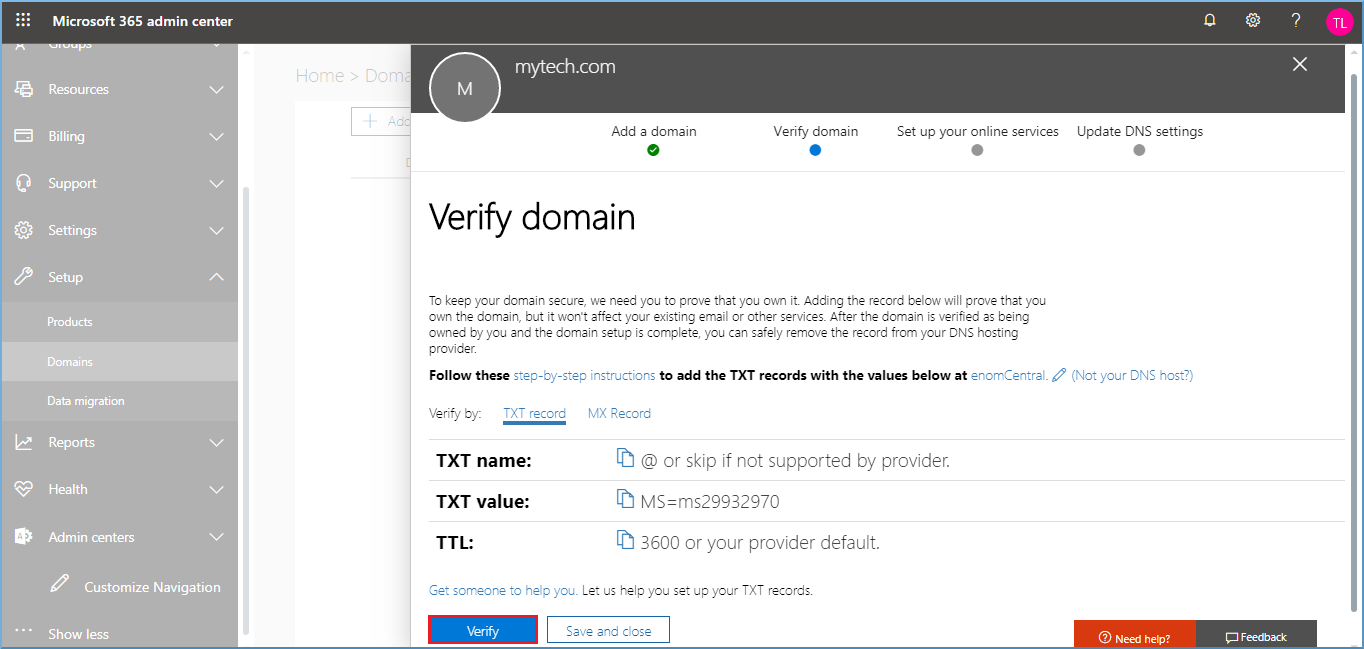Expand the Reports menu chevron
1364x649 pixels.
click(x=216, y=442)
